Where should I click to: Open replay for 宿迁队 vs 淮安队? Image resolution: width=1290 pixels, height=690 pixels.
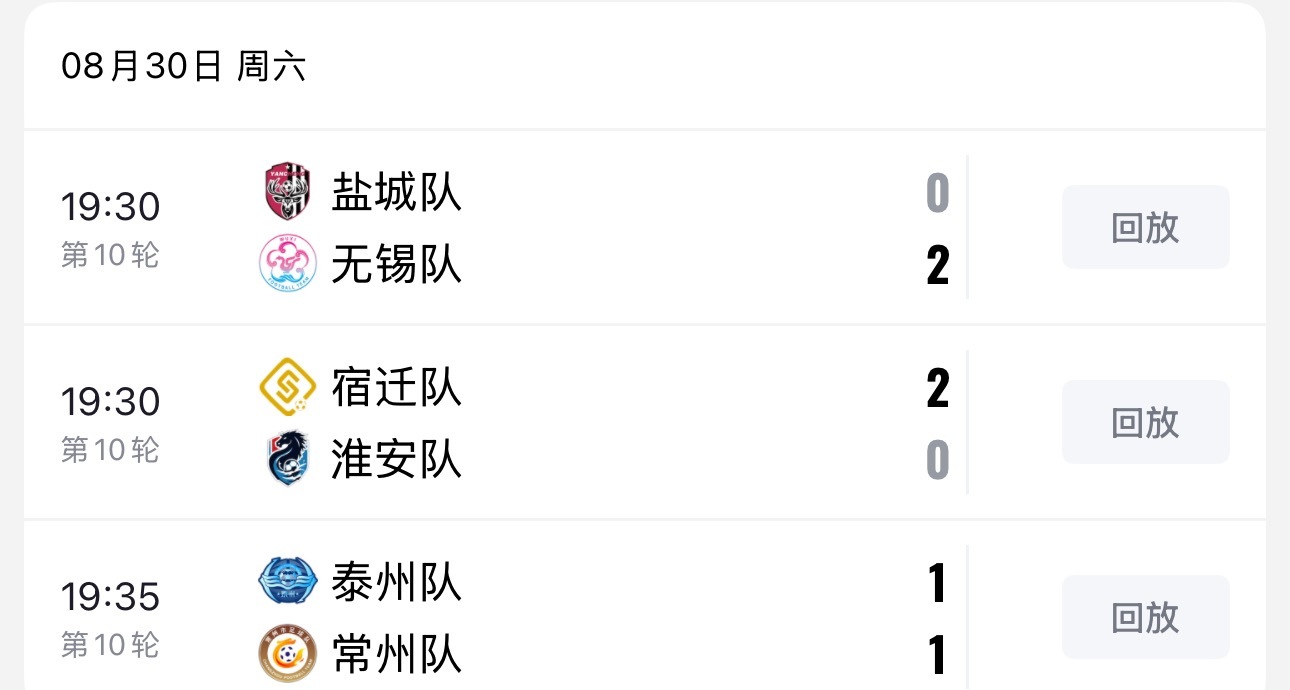1146,422
